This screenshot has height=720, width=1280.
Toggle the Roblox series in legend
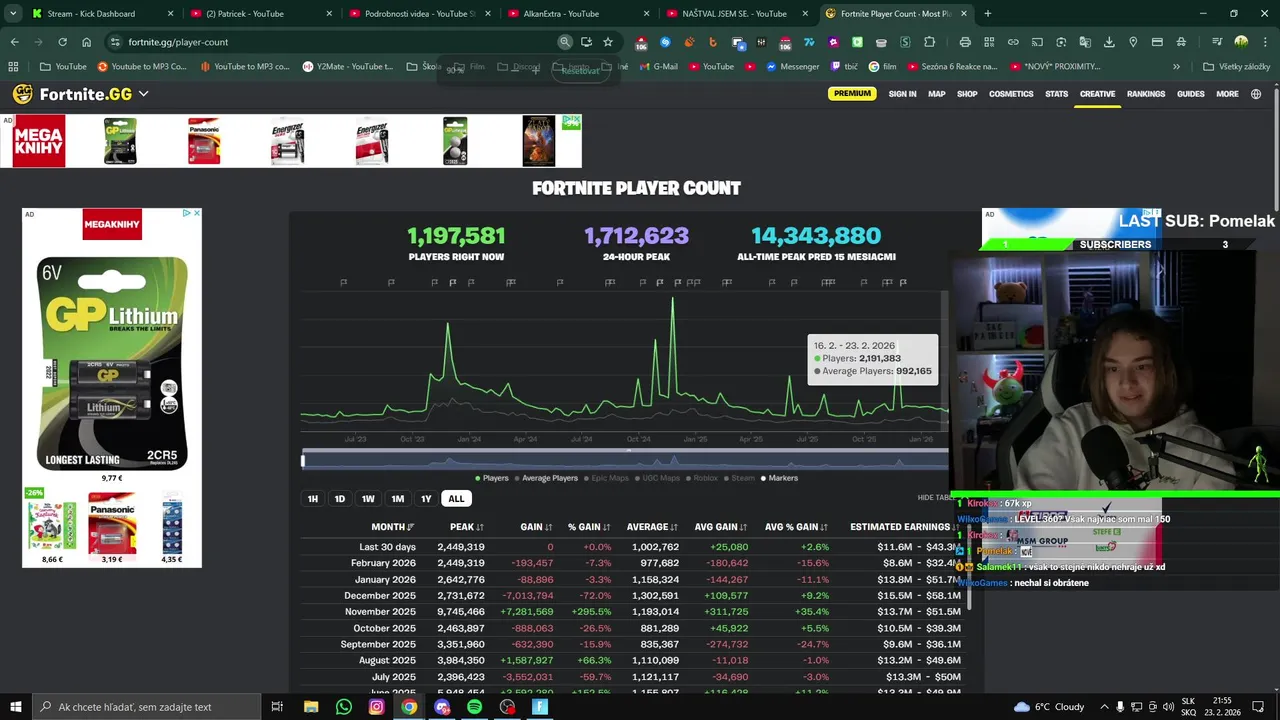(x=702, y=478)
